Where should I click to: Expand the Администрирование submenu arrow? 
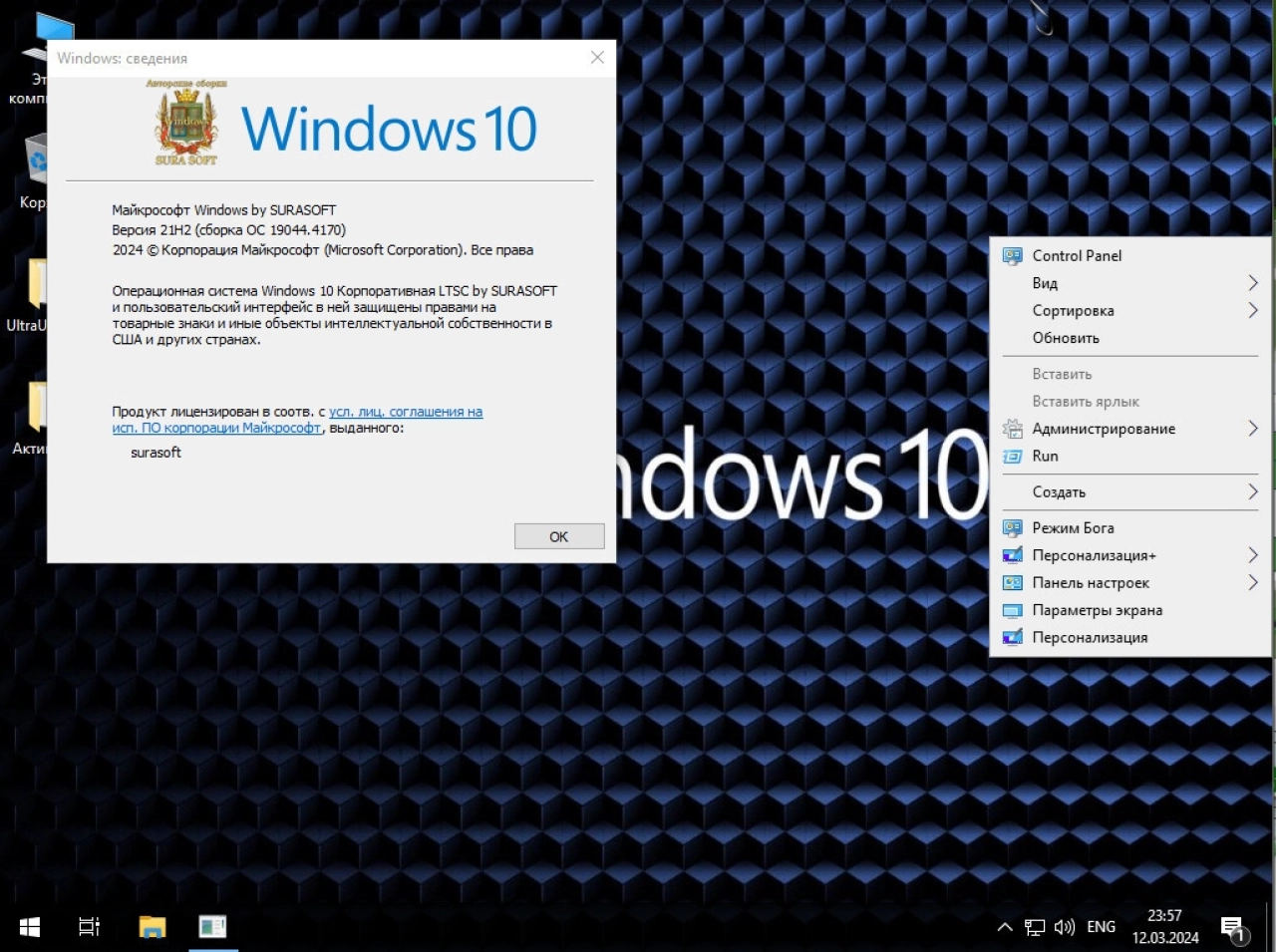[1253, 429]
